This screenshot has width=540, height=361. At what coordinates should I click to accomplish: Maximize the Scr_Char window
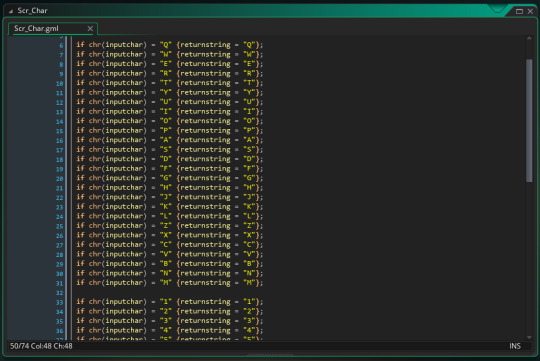[519, 11]
